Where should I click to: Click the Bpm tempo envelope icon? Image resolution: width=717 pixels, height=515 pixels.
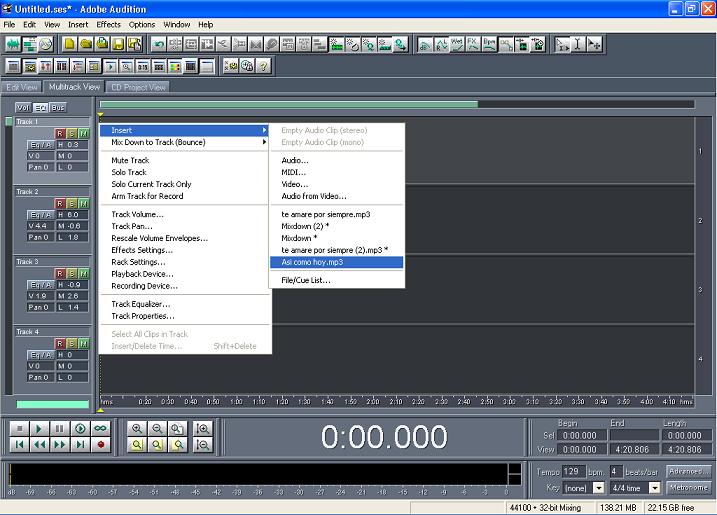[489, 44]
